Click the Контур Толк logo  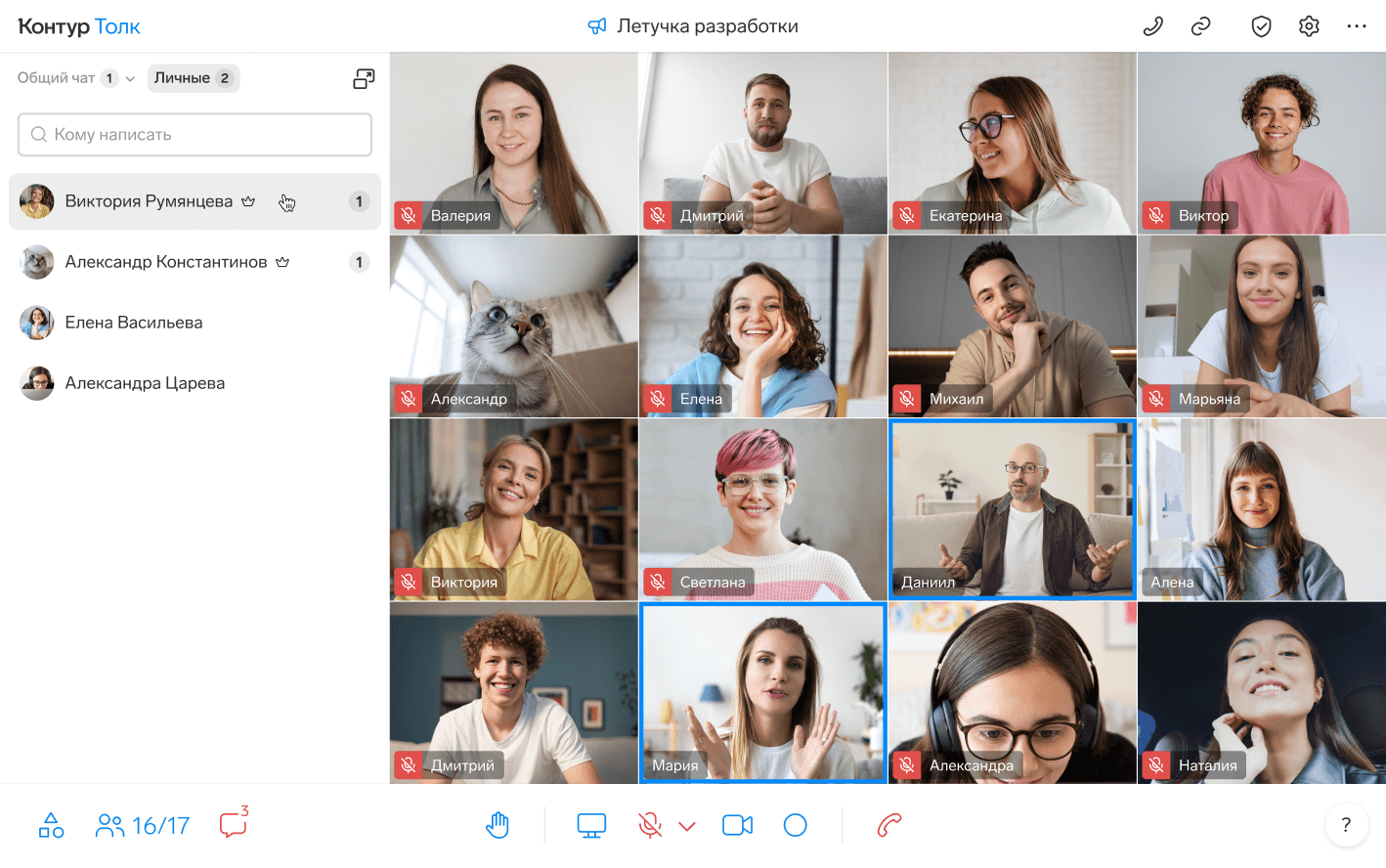pos(79,26)
